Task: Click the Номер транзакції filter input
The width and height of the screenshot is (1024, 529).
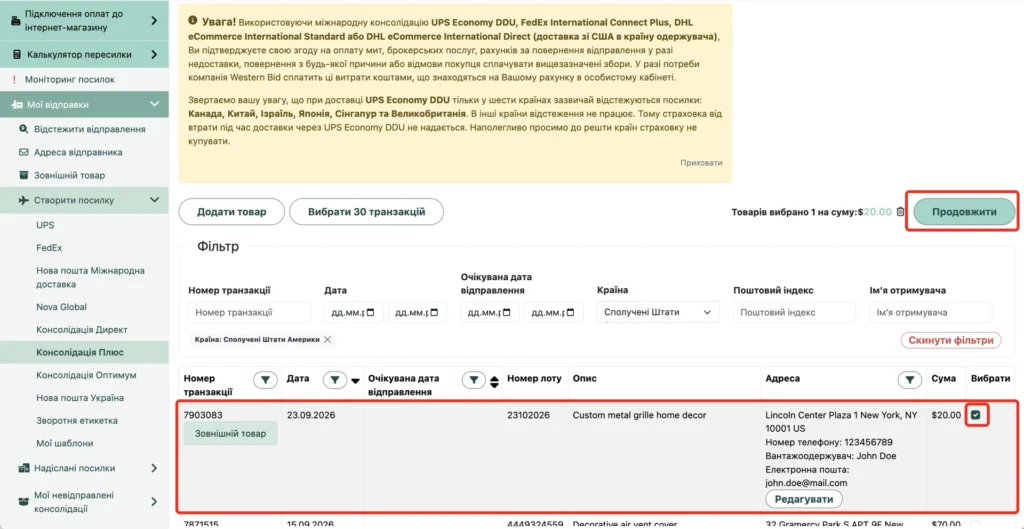Action: point(249,312)
